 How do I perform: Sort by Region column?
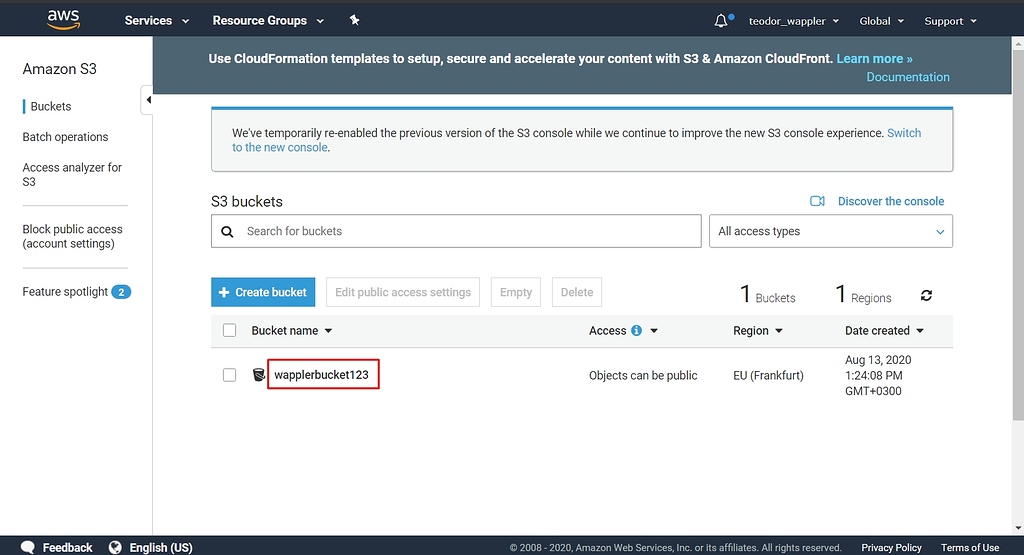tap(758, 330)
